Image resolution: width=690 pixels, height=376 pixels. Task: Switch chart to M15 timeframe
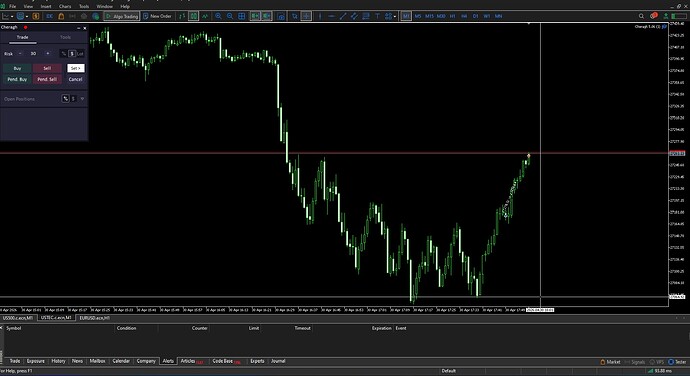tap(429, 16)
